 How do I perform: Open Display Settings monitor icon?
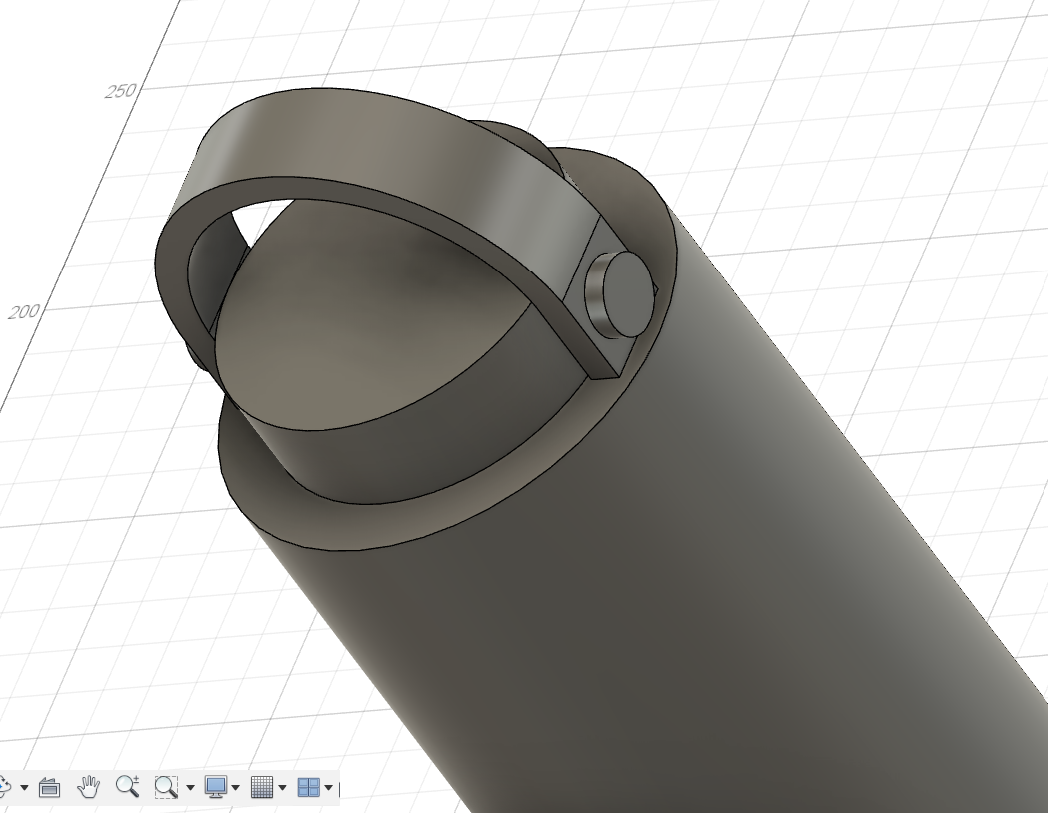pyautogui.click(x=215, y=787)
